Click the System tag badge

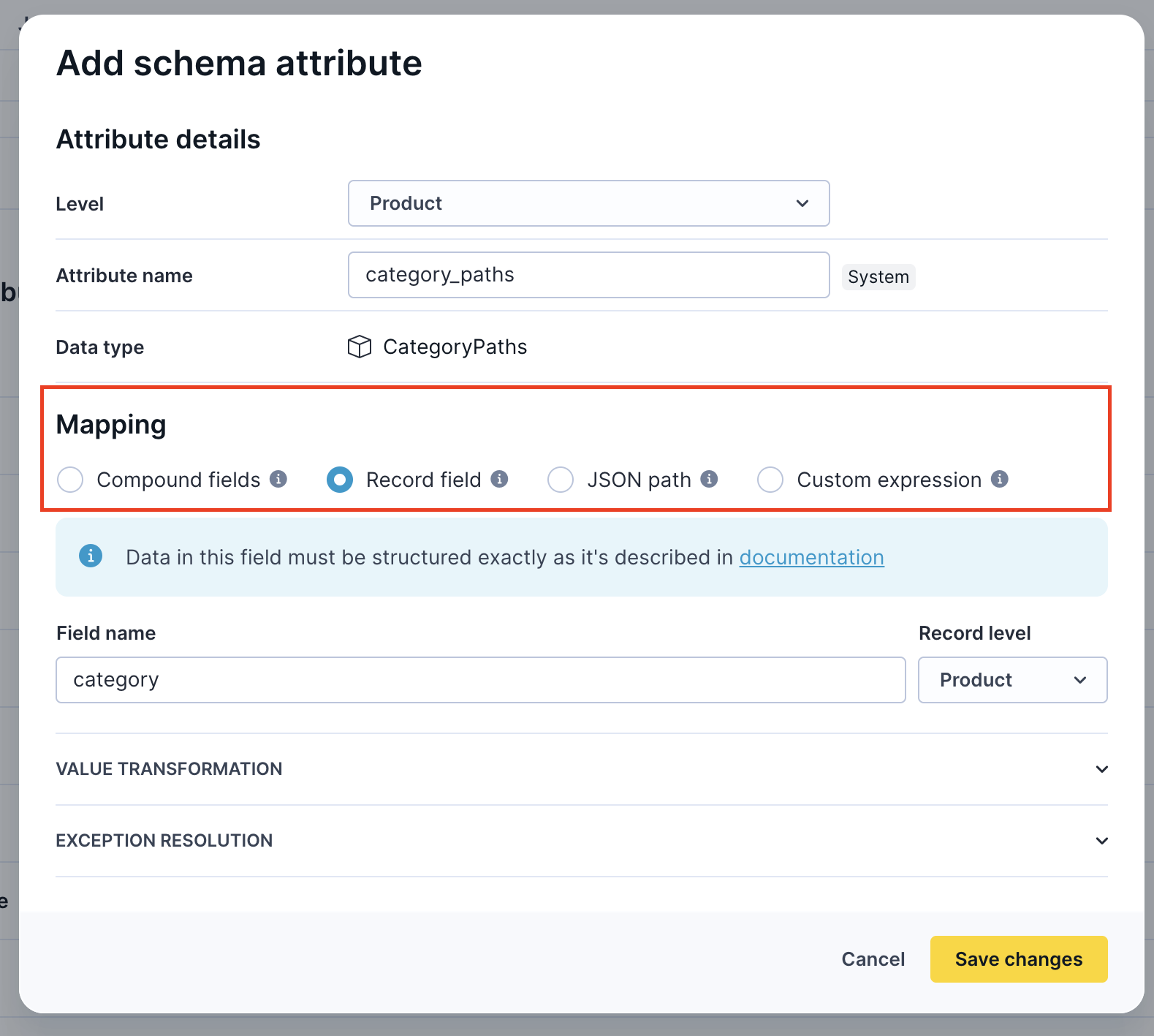878,277
